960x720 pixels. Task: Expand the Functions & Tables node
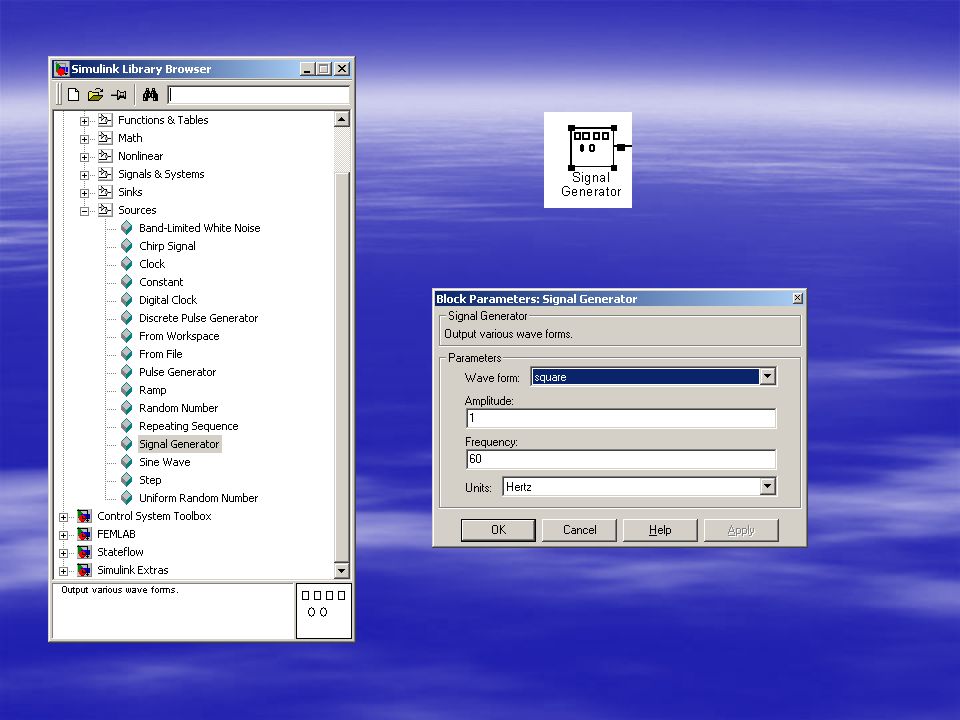click(84, 121)
